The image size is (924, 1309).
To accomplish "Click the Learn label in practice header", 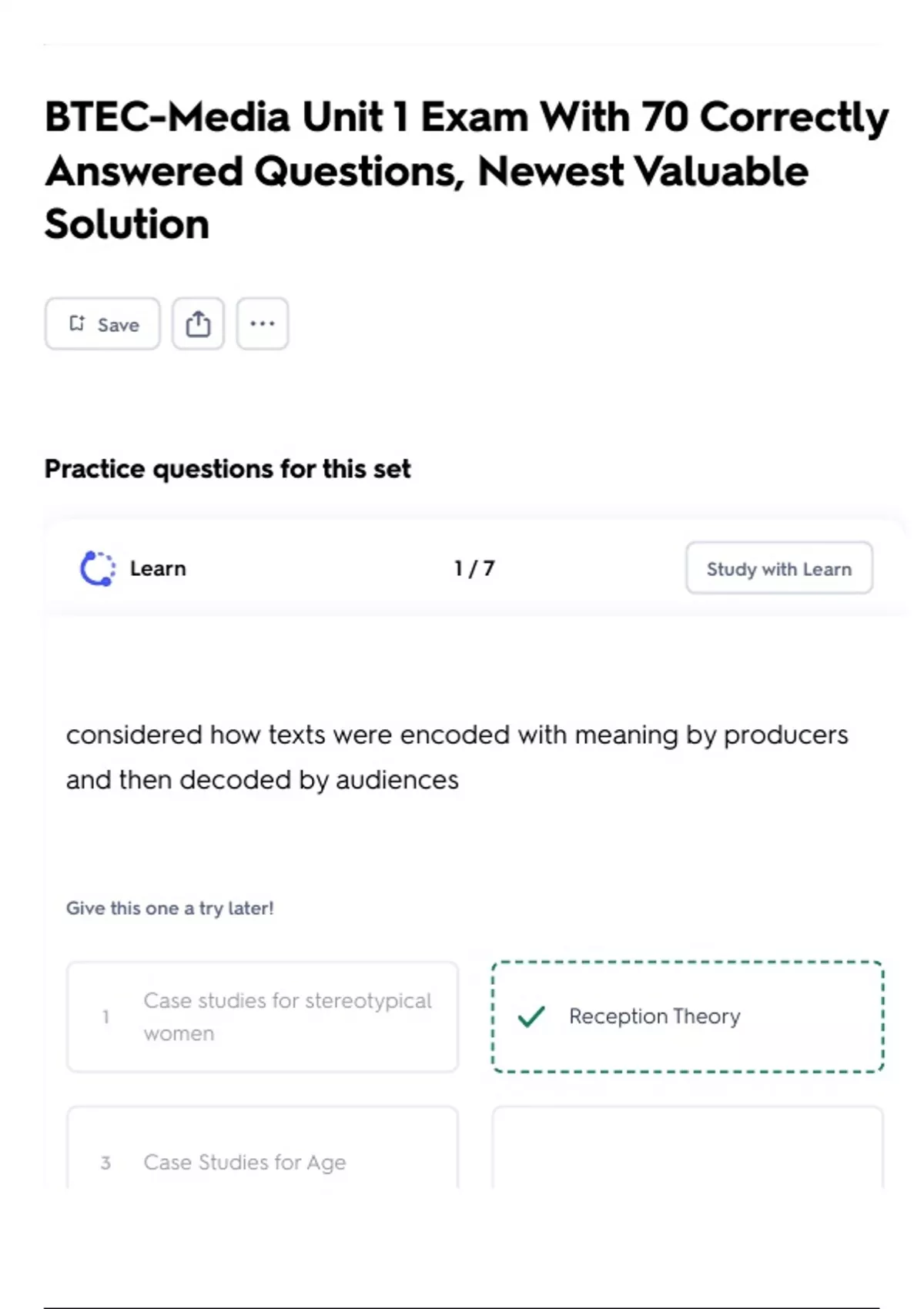I will [x=158, y=568].
